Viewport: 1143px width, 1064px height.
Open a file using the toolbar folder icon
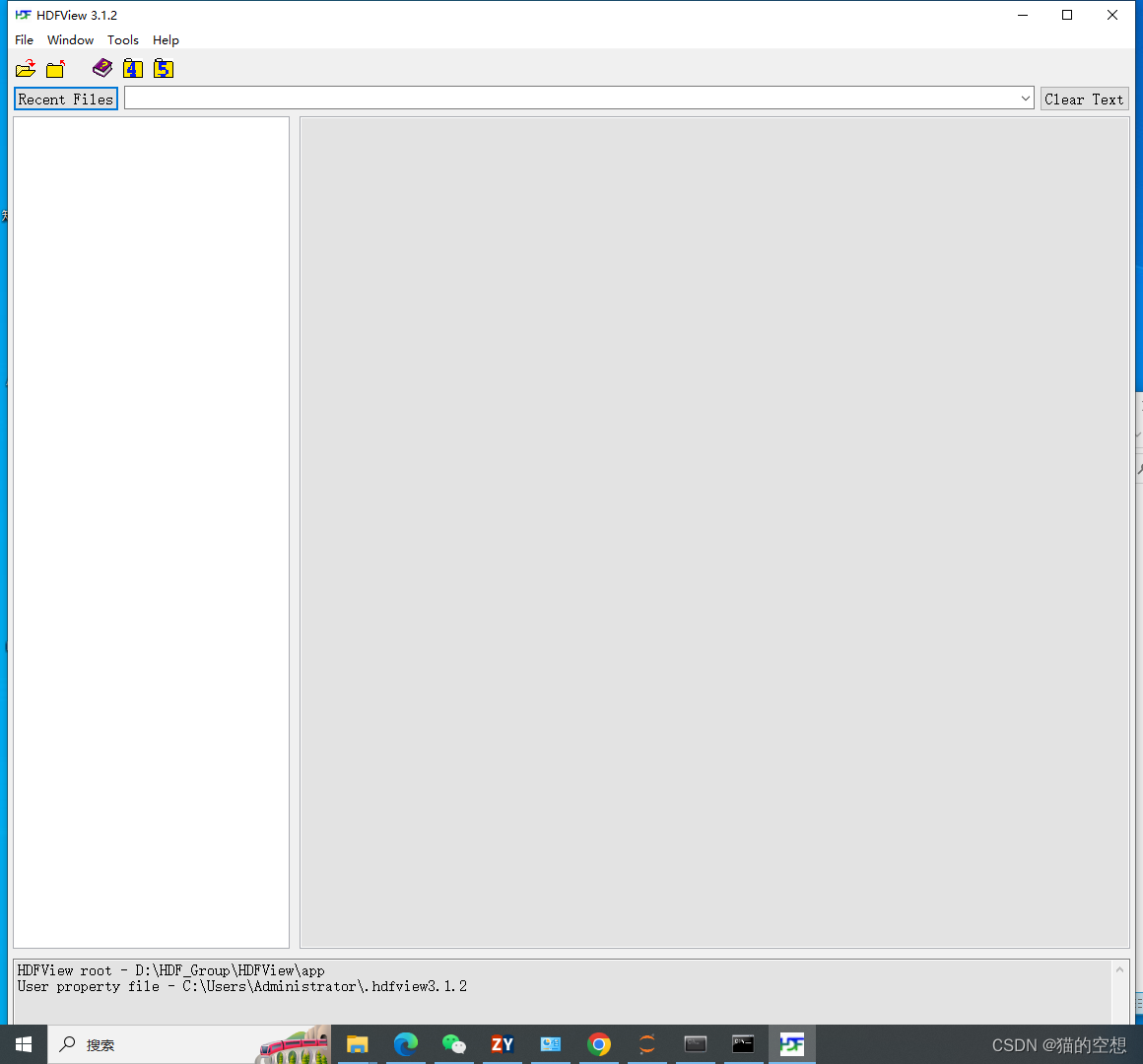[x=26, y=69]
